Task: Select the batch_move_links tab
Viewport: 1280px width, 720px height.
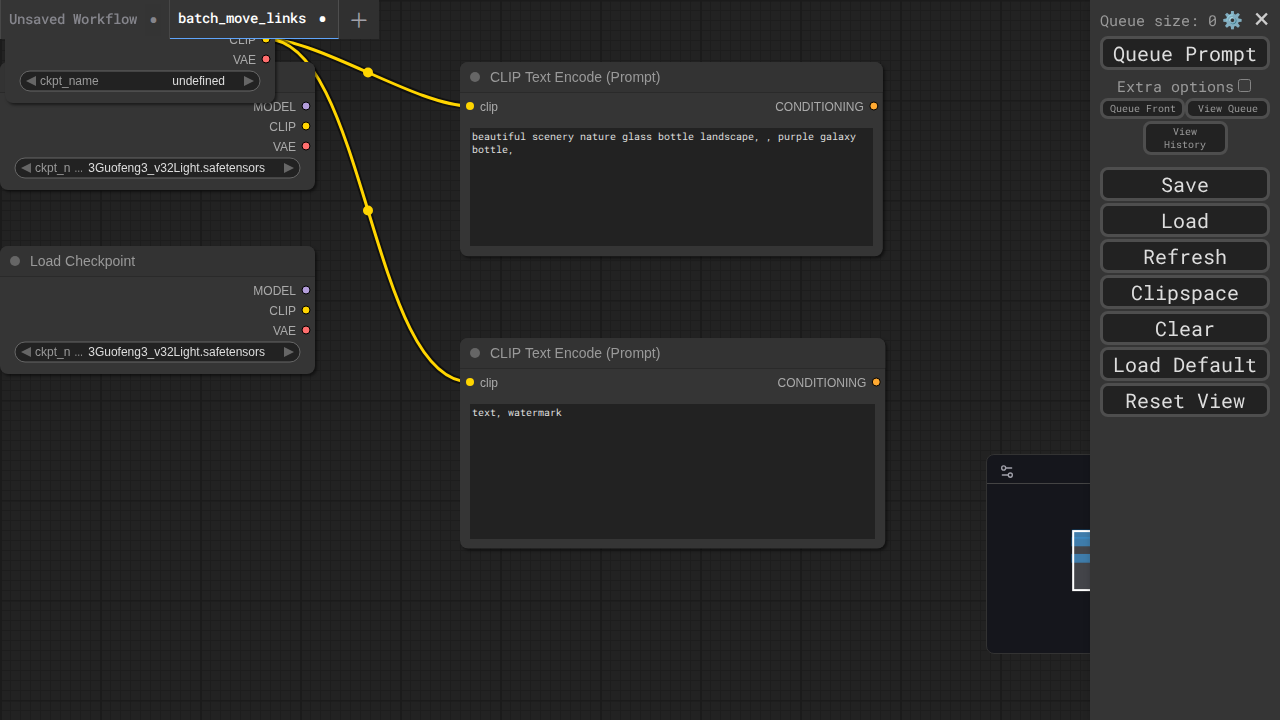Action: (242, 19)
